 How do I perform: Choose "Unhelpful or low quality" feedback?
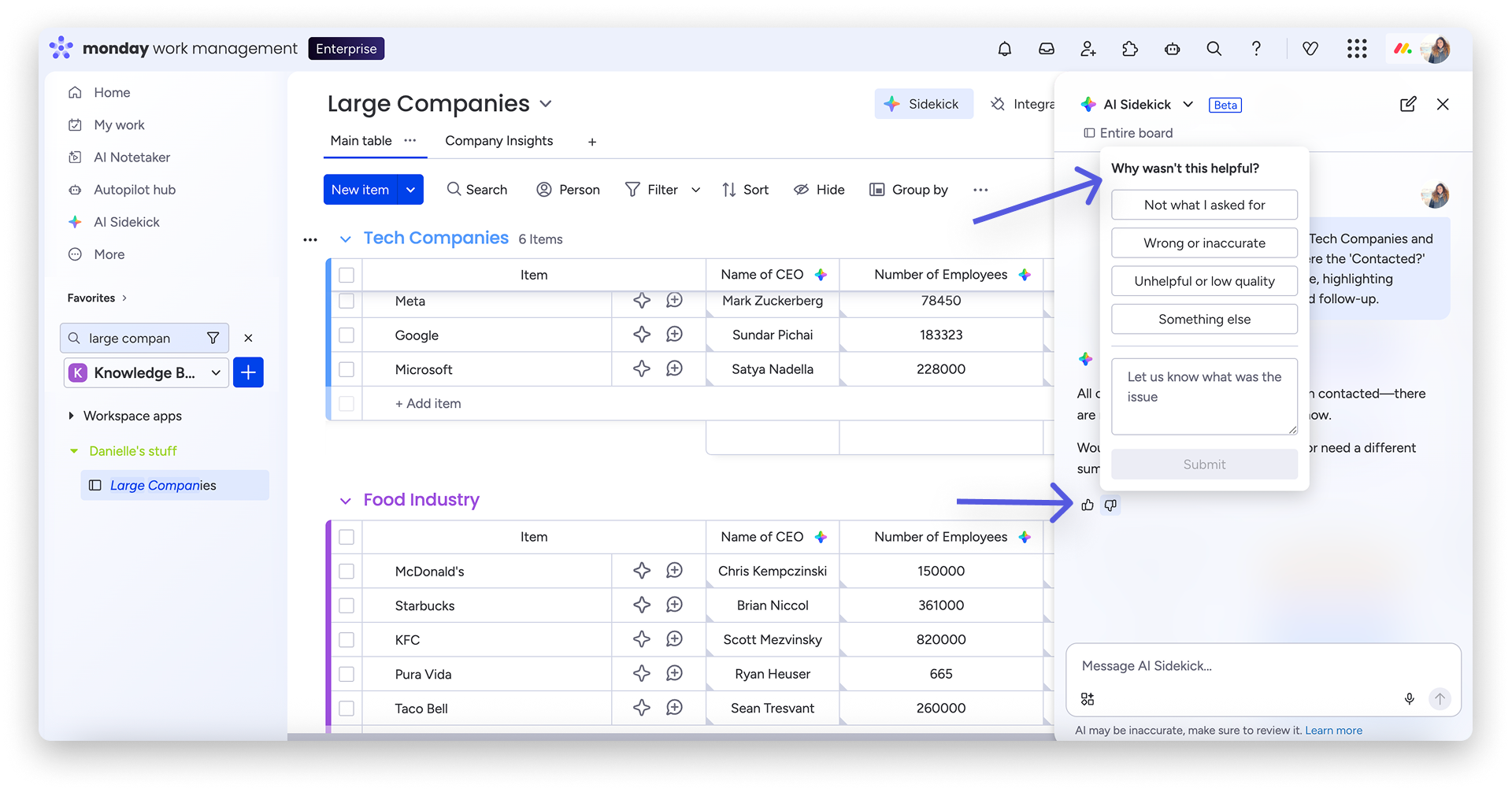tap(1204, 281)
